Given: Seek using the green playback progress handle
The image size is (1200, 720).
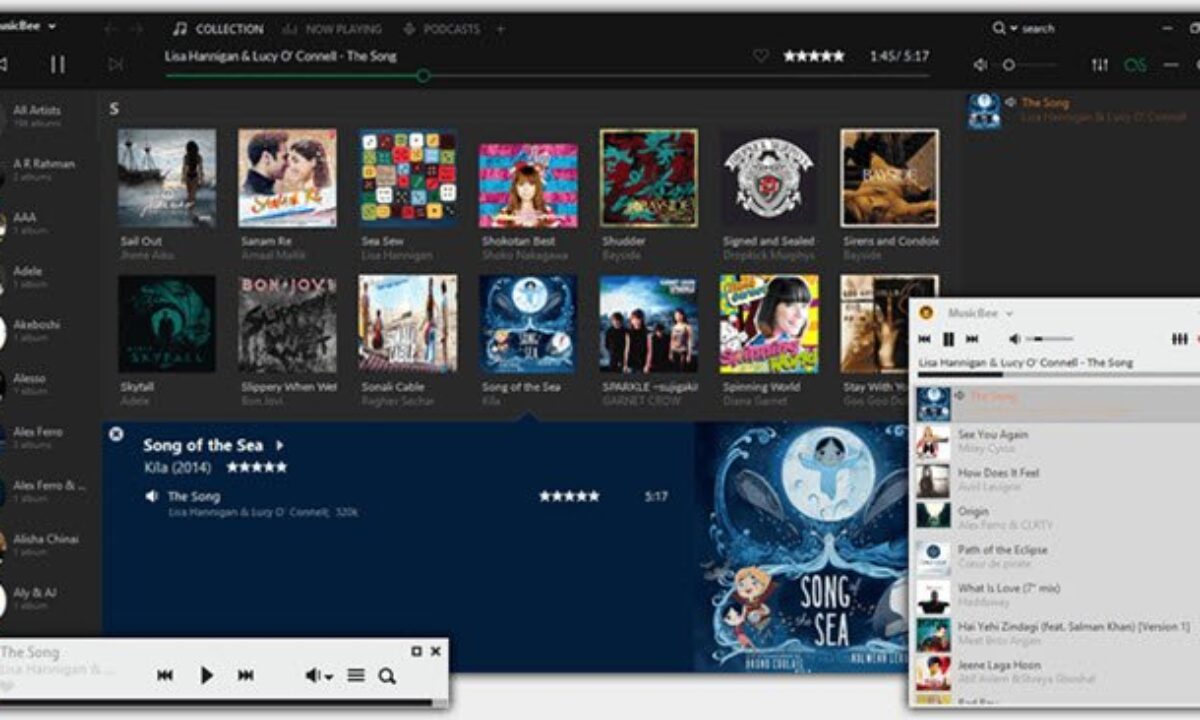Looking at the screenshot, I should [x=423, y=75].
